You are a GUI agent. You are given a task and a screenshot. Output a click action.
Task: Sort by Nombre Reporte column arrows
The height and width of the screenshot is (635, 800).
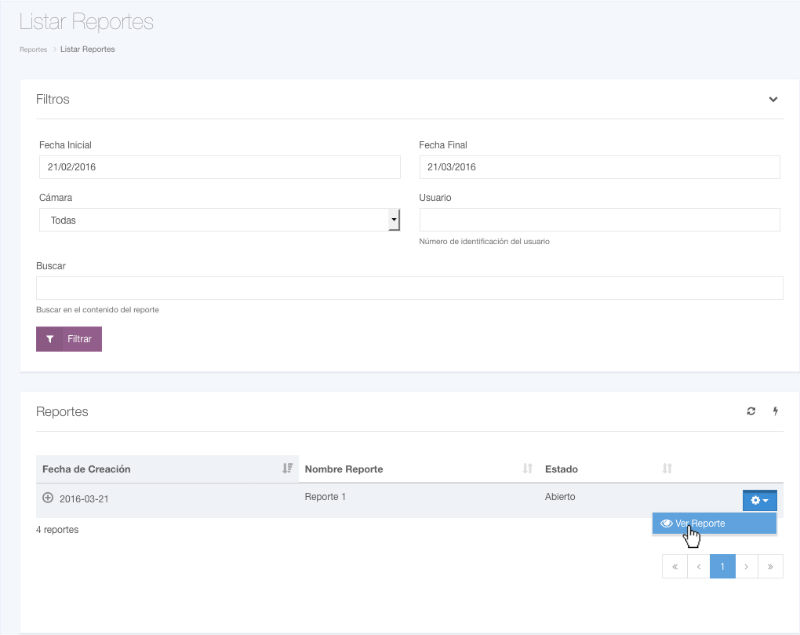pos(527,469)
